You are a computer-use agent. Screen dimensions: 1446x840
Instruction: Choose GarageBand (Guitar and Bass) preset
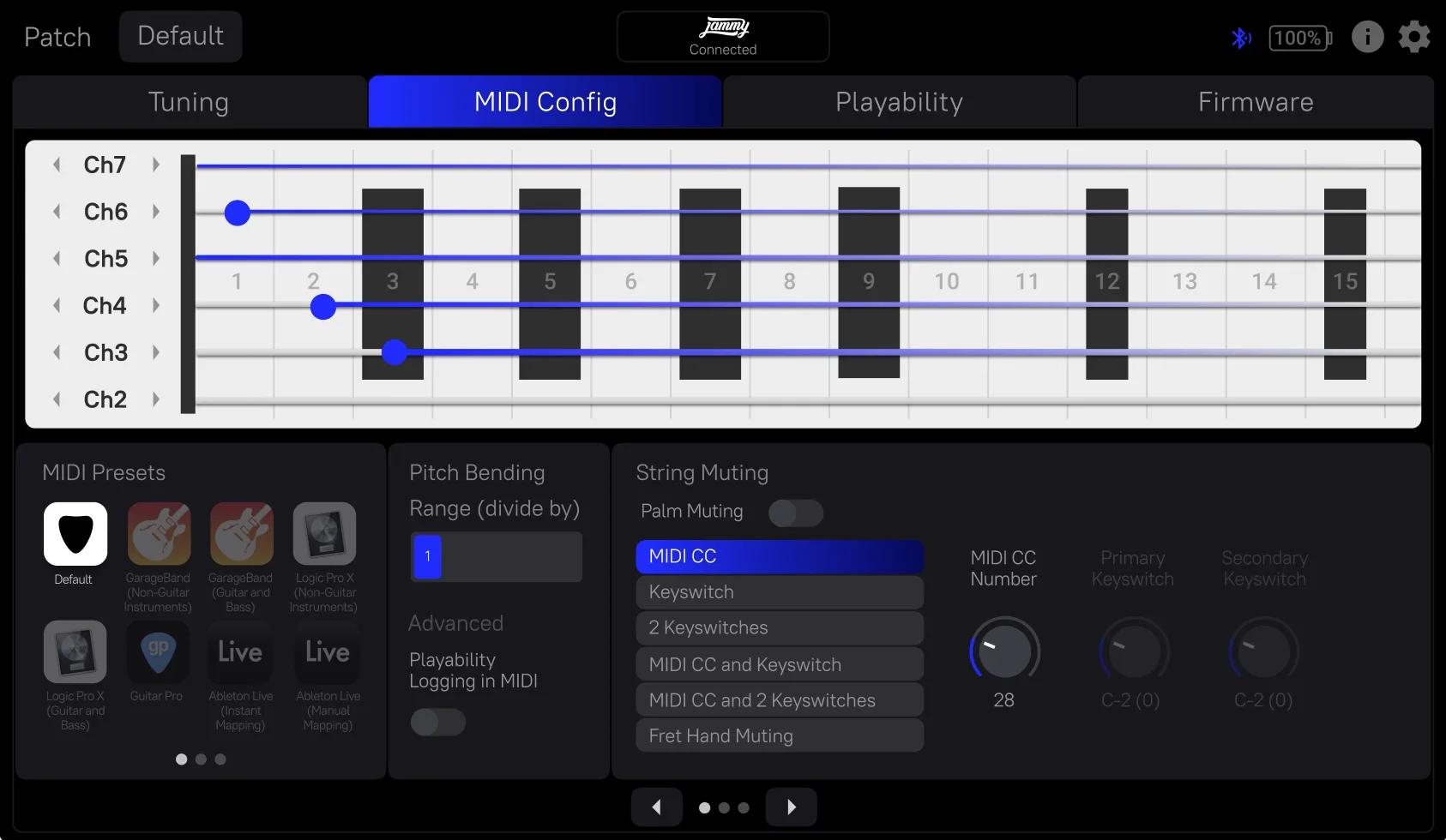242,534
